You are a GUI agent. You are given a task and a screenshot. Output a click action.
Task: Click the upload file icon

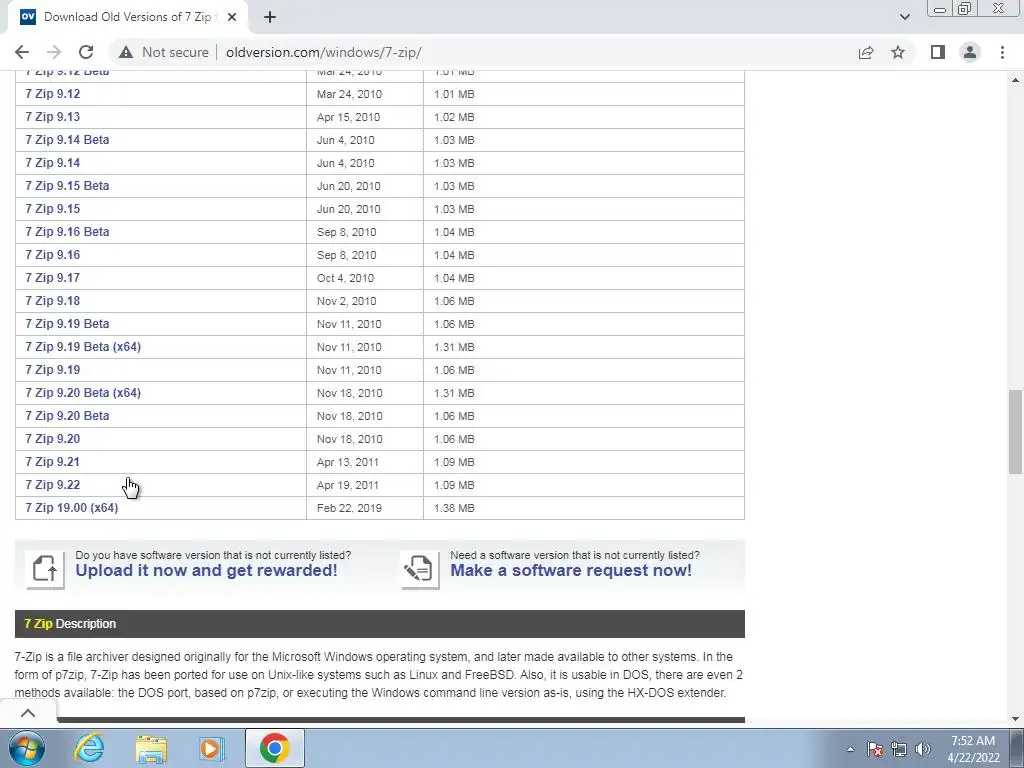pyautogui.click(x=45, y=569)
